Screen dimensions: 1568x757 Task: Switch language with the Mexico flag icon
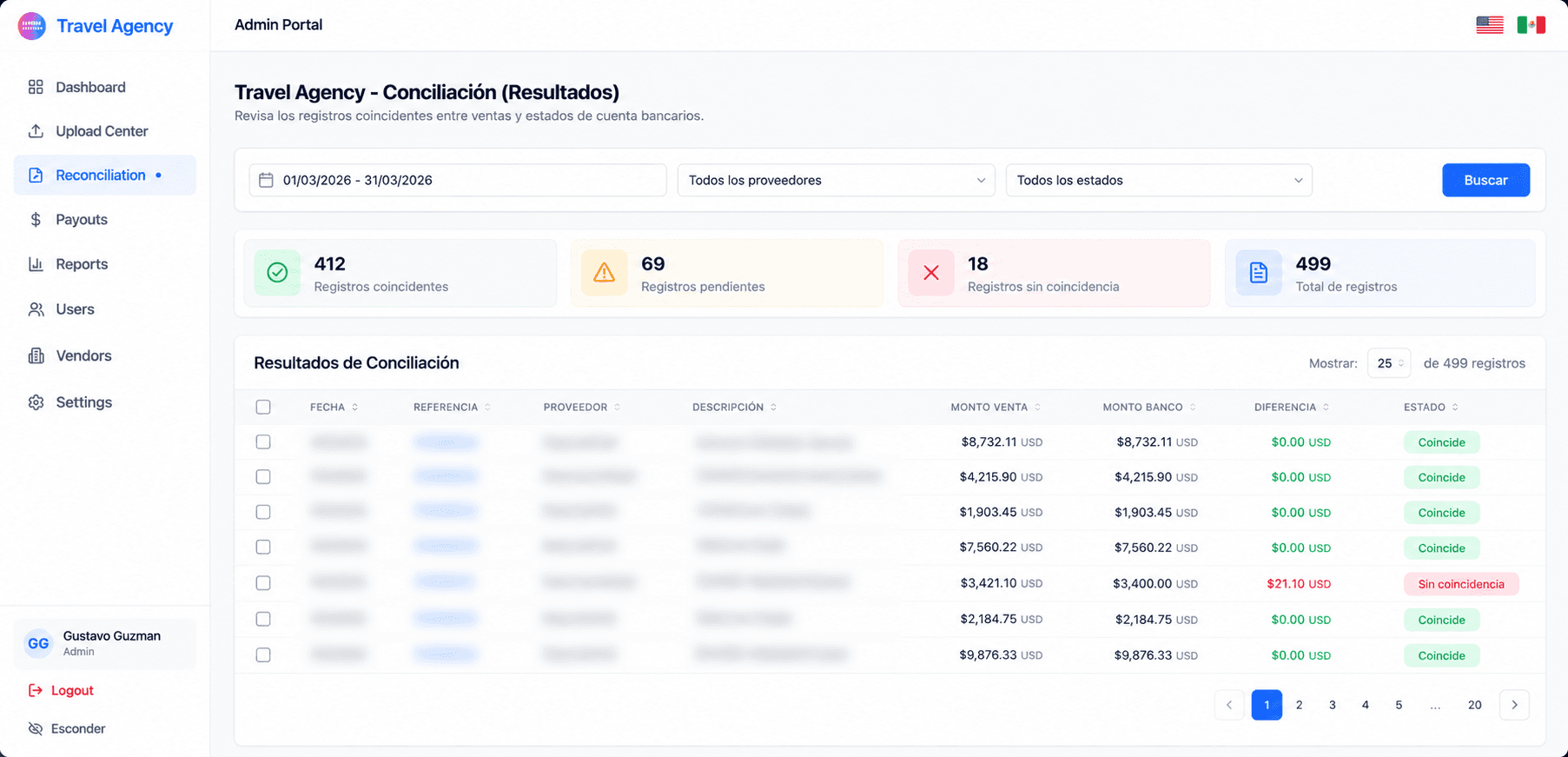click(1531, 25)
